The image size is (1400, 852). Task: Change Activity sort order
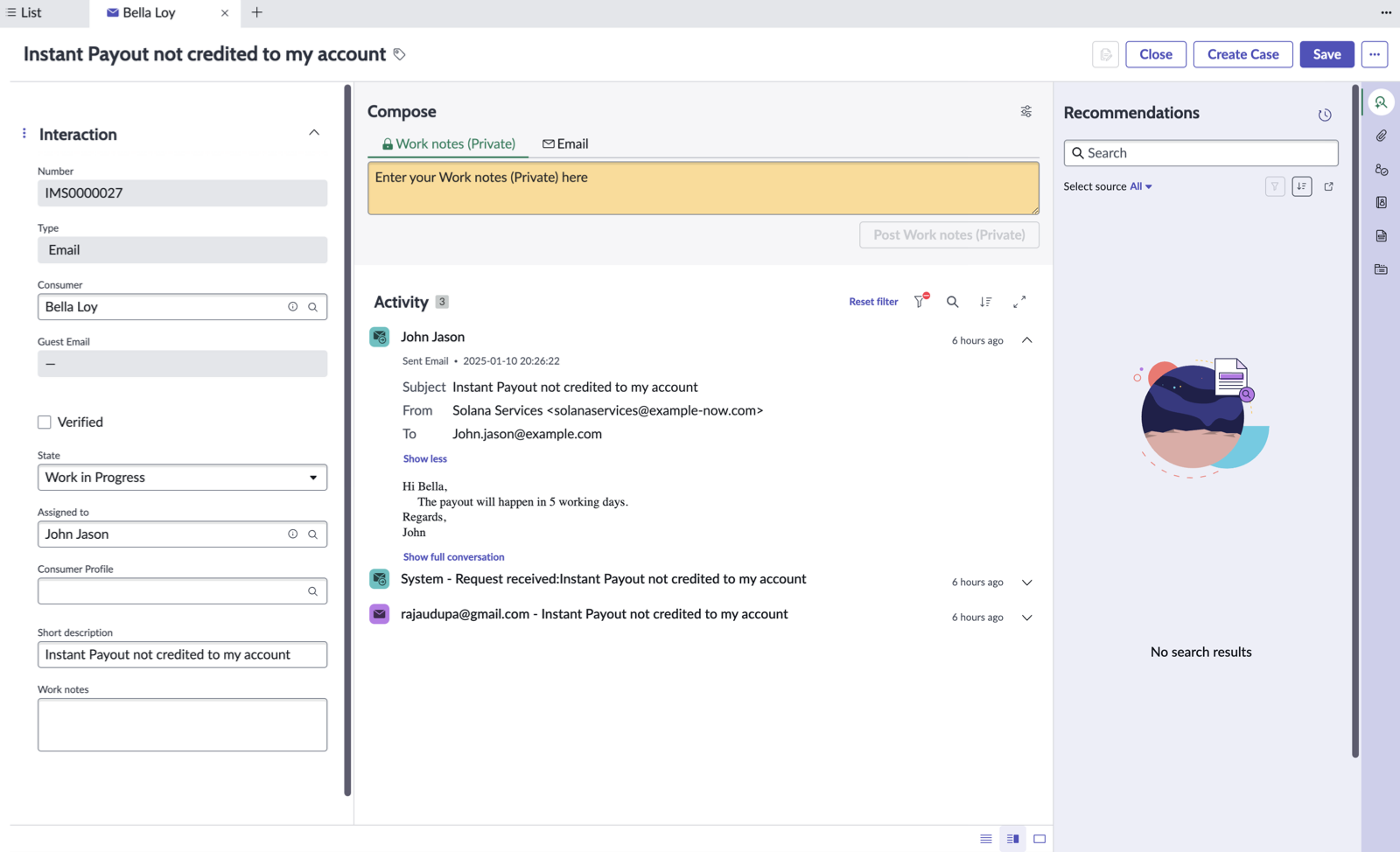pyautogui.click(x=985, y=302)
